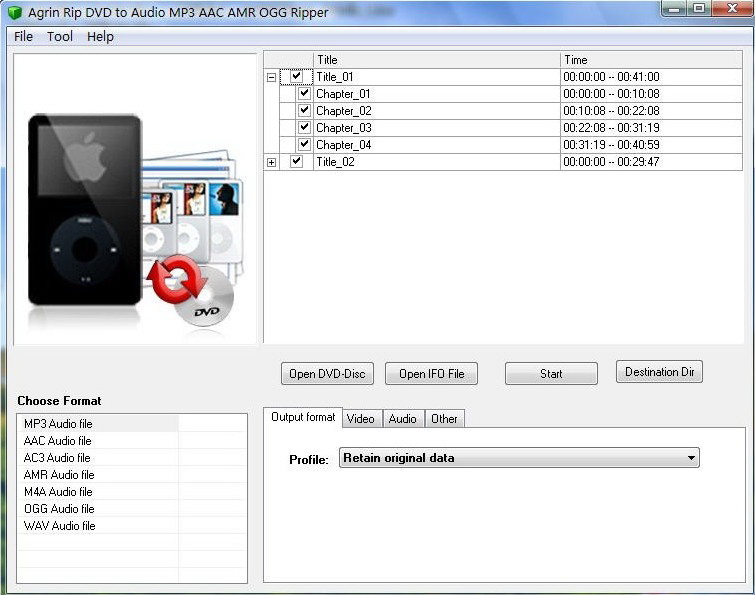The image size is (755, 595).
Task: Select the Title_01 row name
Action: [335, 77]
